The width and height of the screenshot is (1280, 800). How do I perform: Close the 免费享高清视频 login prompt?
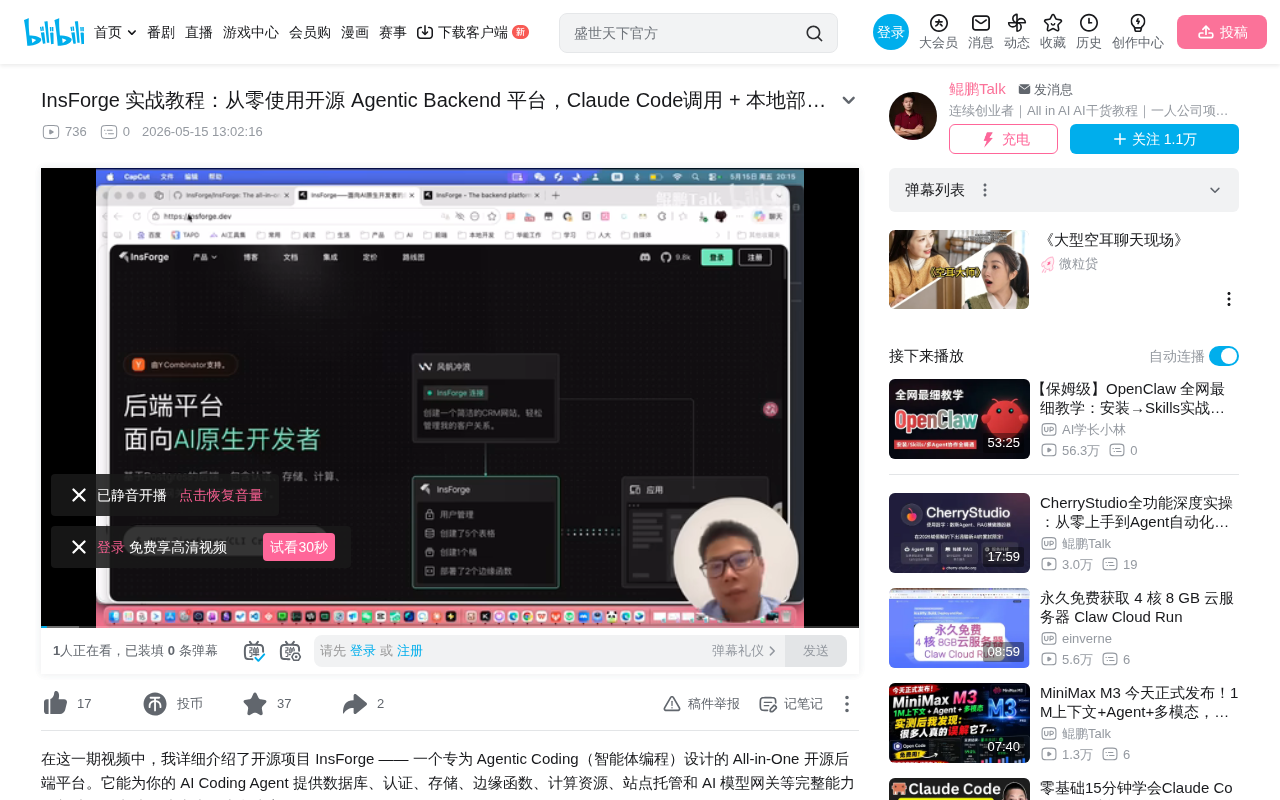(x=79, y=547)
